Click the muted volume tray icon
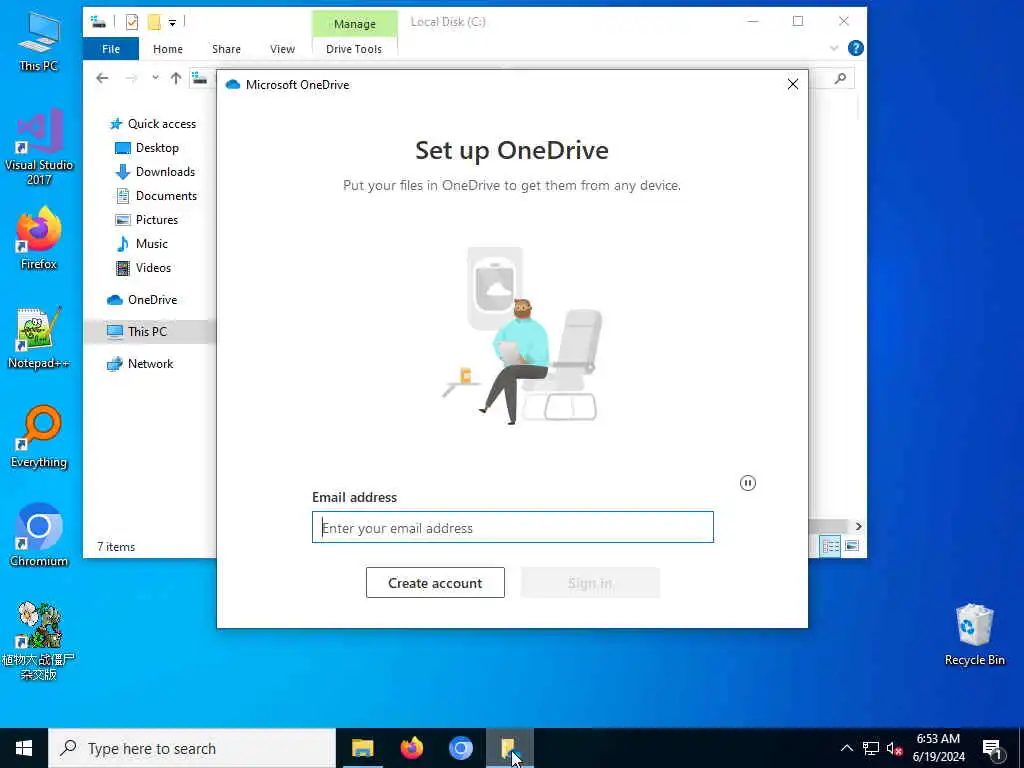The image size is (1024, 768). [x=894, y=748]
